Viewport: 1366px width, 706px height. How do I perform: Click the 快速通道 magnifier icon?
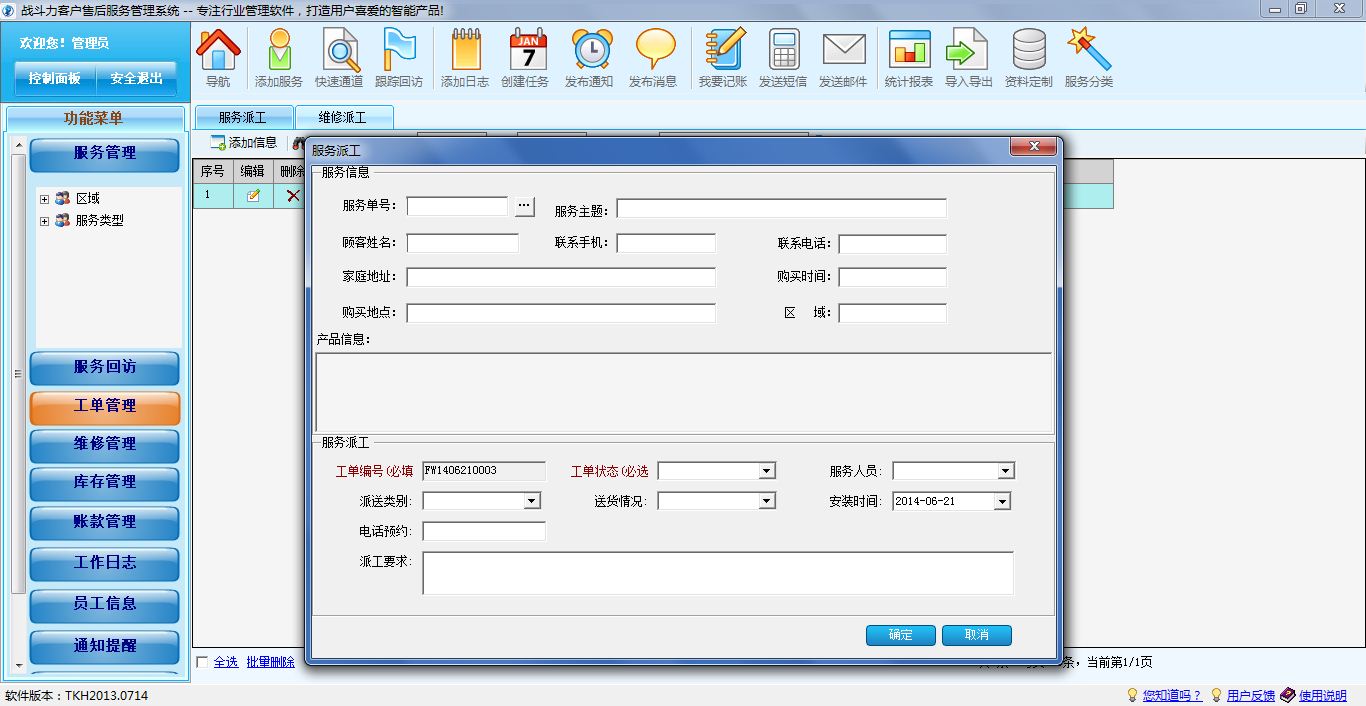click(339, 50)
